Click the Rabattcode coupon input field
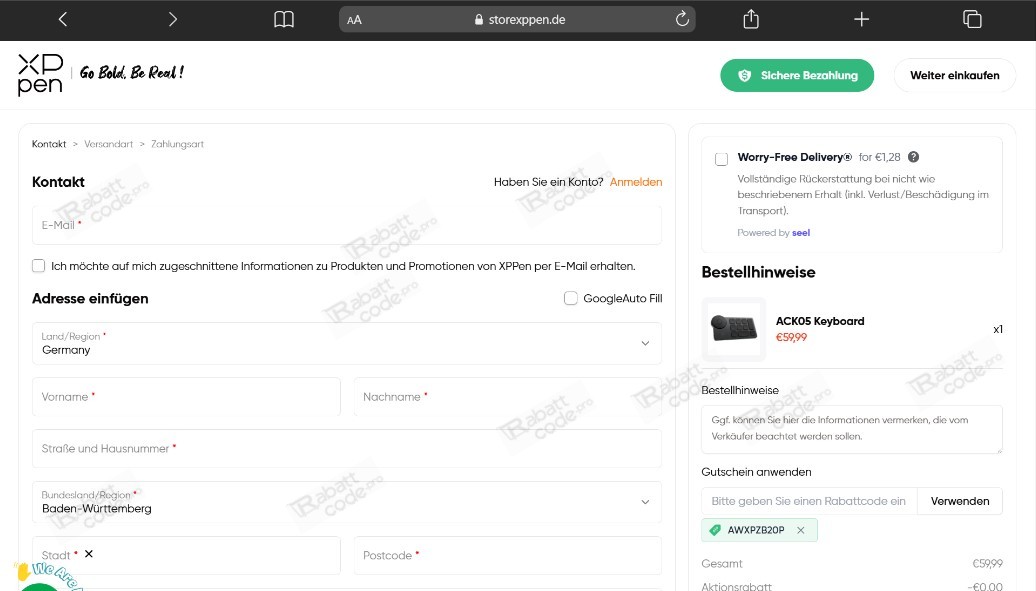 tap(809, 501)
